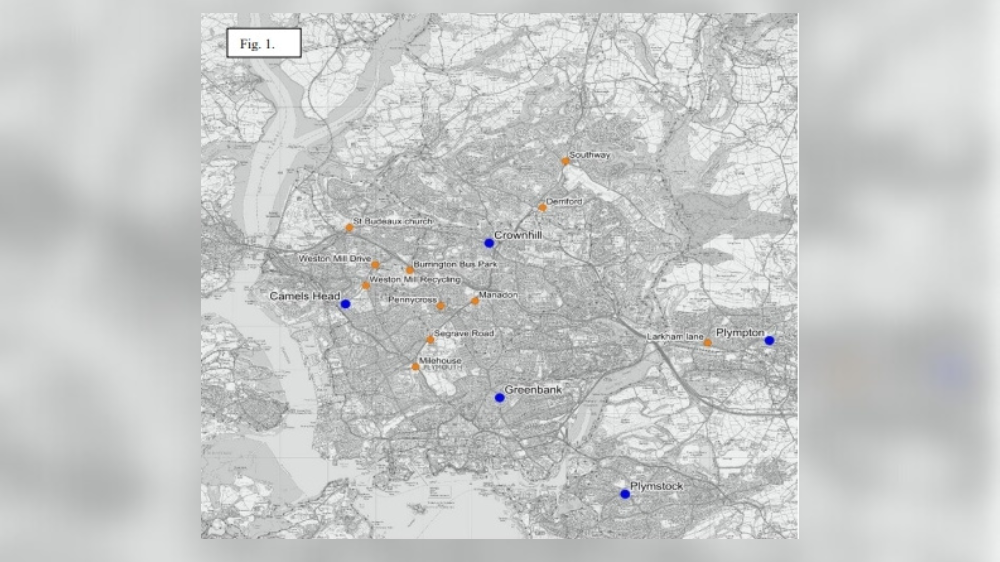Select the Manadon orange marker dot
1000x562 pixels.
475,301
